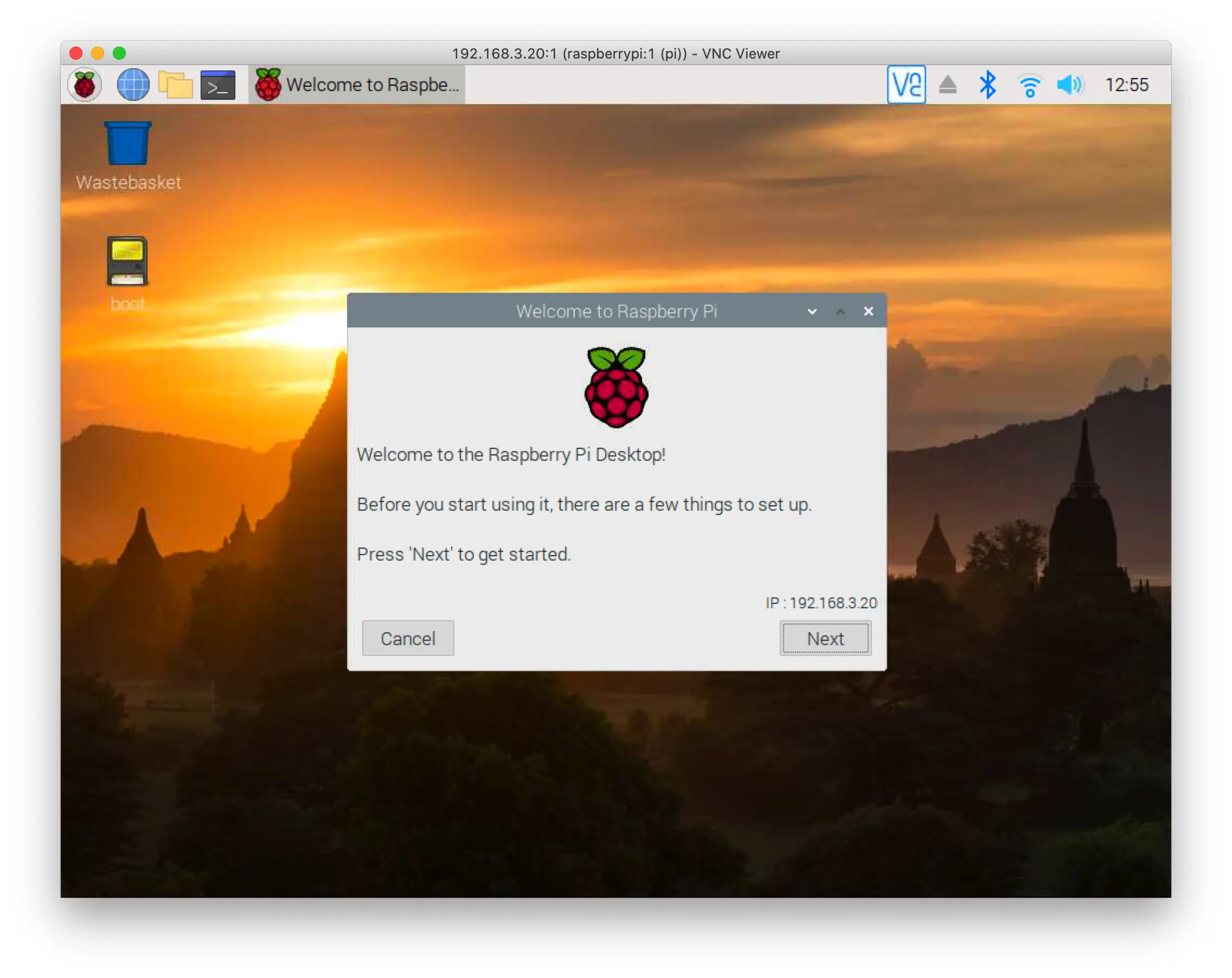The image size is (1232, 978).
Task: Open the Bluetooth tray menu
Action: [987, 85]
